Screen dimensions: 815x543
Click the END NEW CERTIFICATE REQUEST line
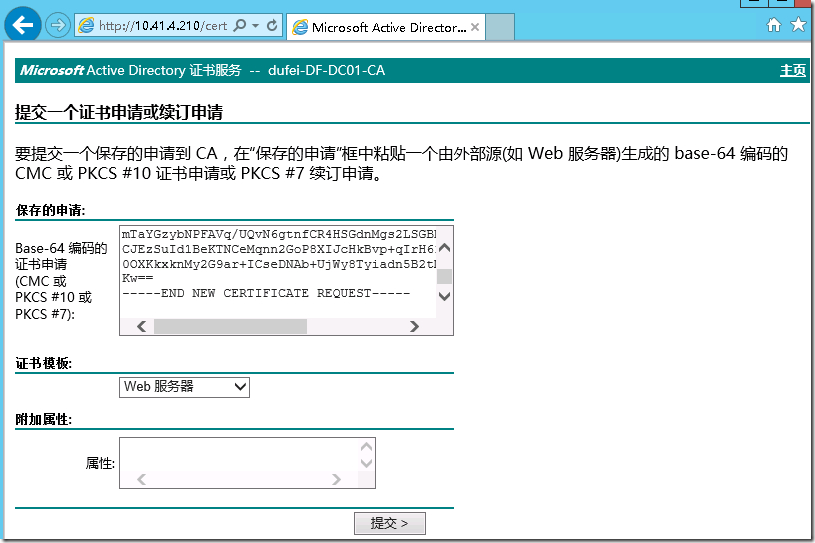[x=266, y=293]
